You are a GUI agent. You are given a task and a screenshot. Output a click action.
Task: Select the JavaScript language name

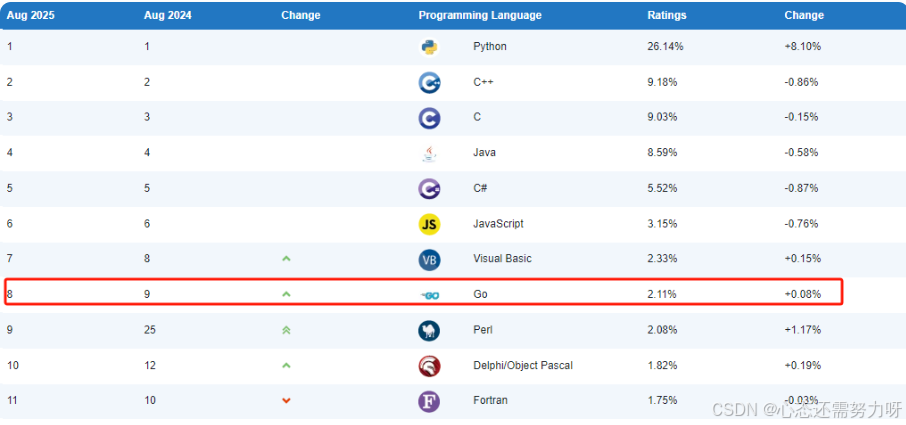coord(499,223)
